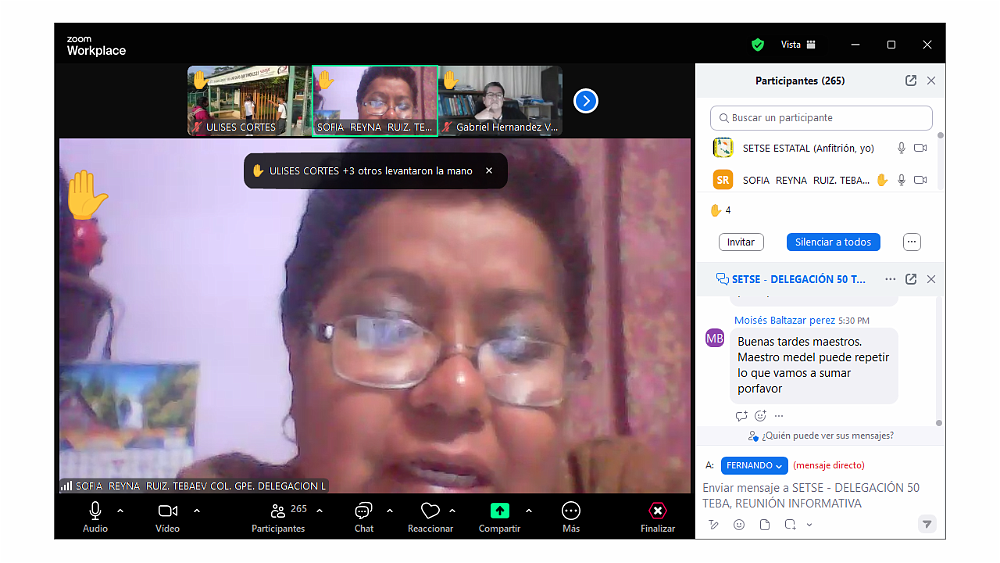1000x563 pixels.
Task: Open the Más three-dots menu in toolbar
Action: click(571, 511)
